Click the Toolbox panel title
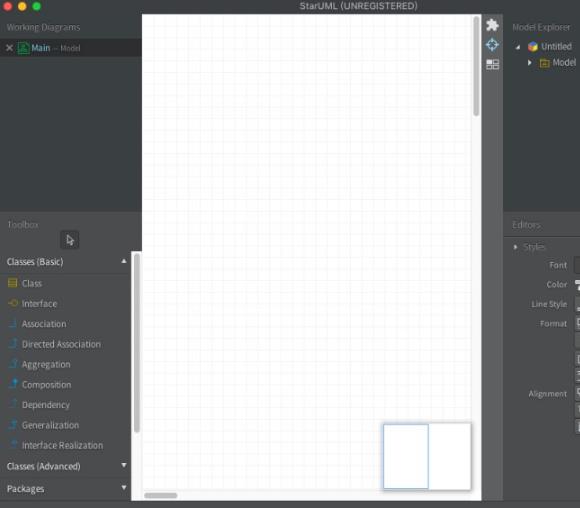Image resolution: width=580 pixels, height=508 pixels. [x=23, y=225]
